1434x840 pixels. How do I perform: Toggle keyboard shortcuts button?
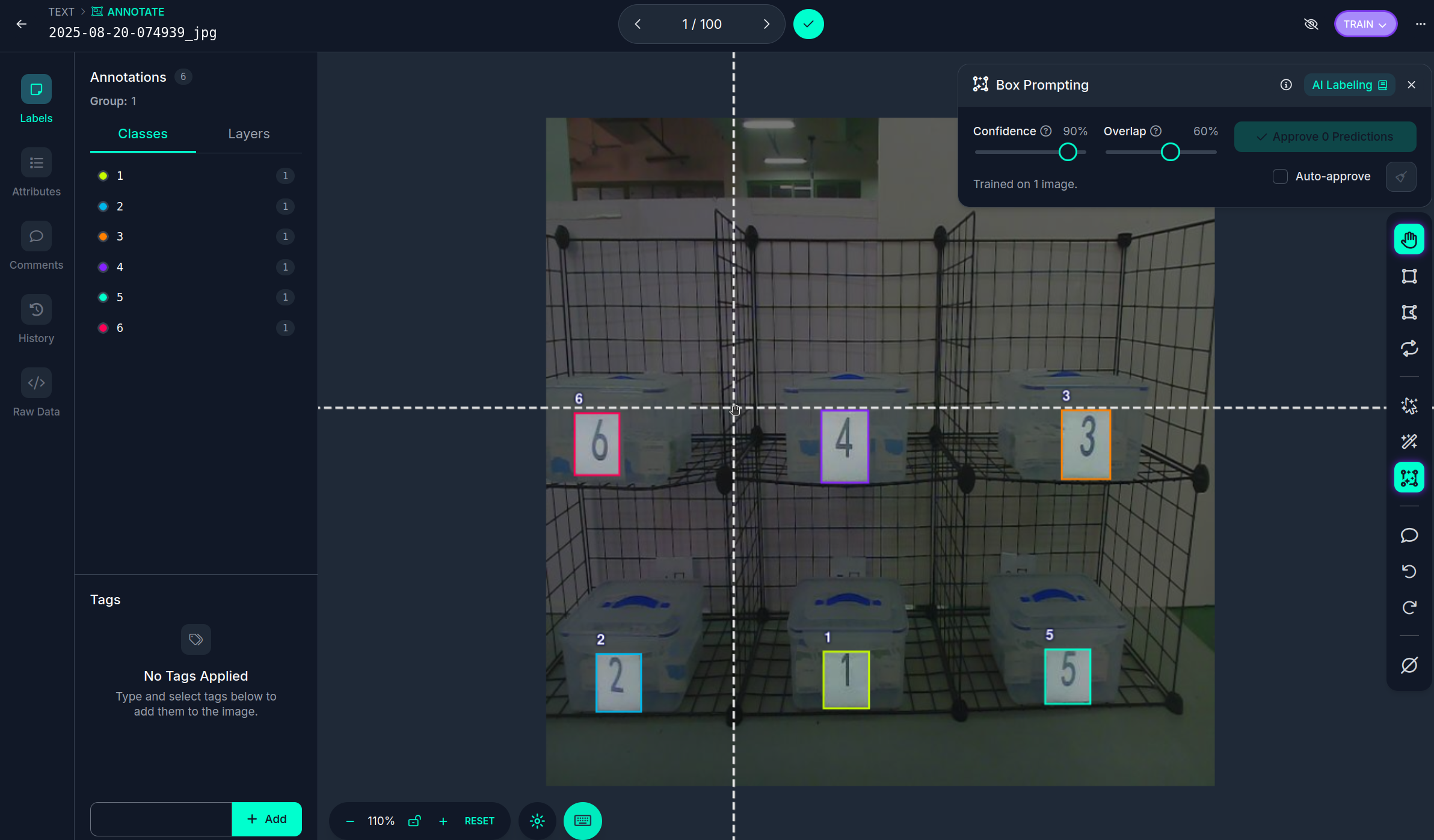click(582, 821)
